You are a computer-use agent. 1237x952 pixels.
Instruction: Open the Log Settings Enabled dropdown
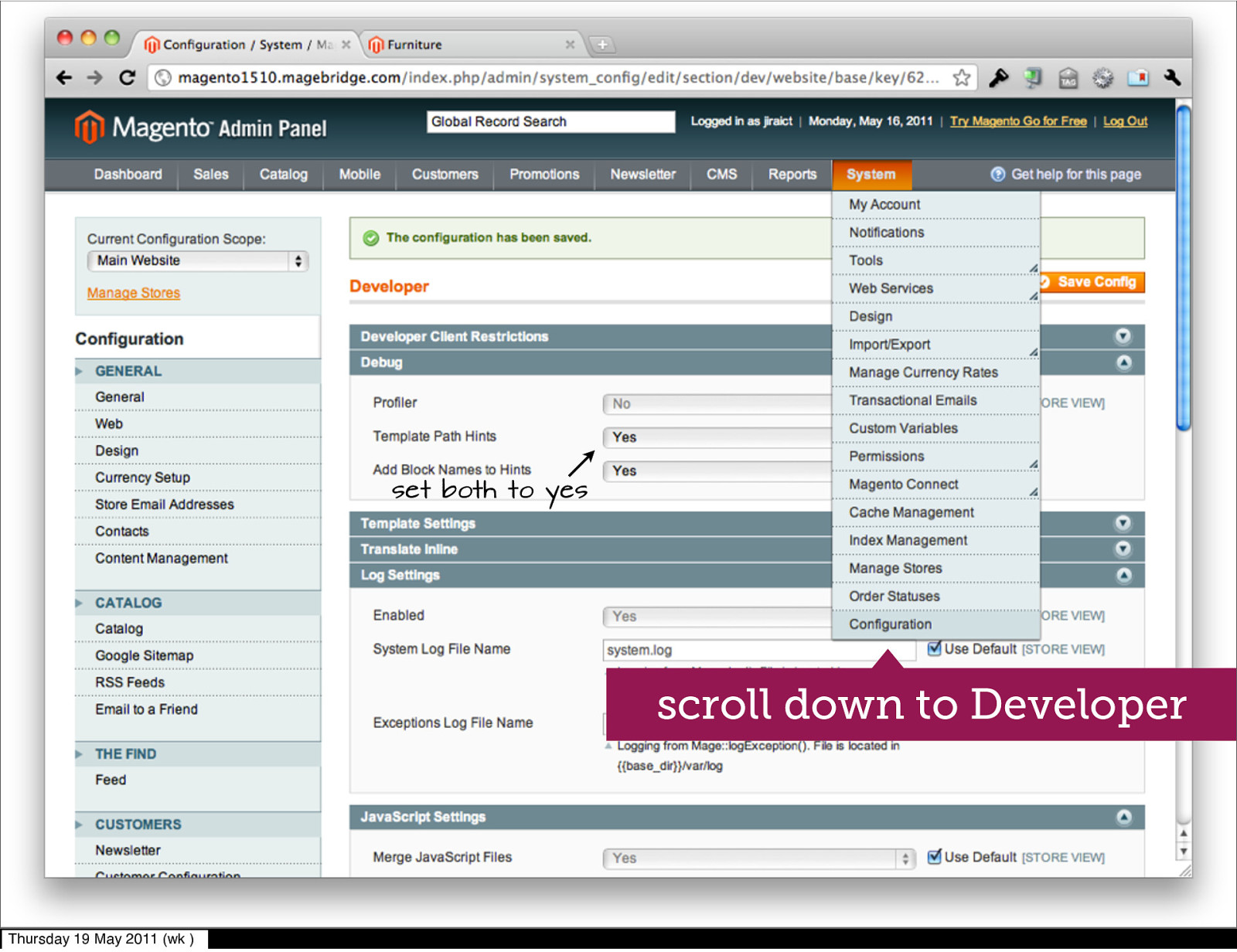pos(717,617)
